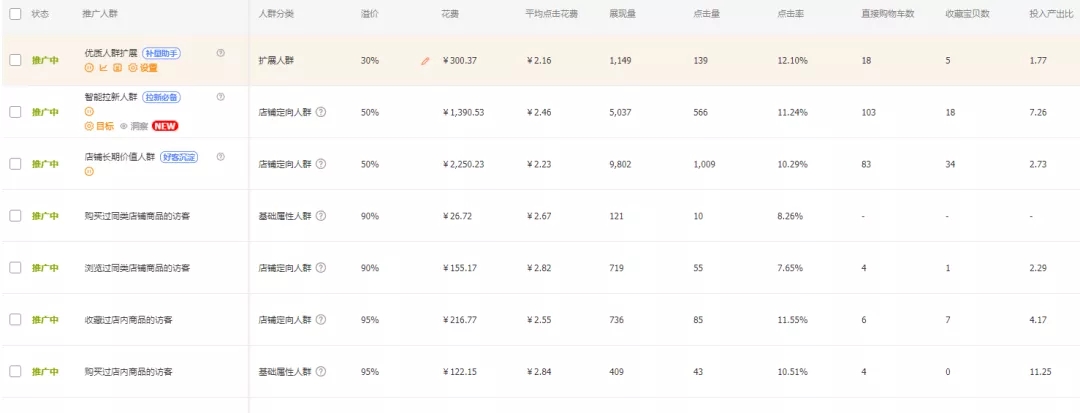The width and height of the screenshot is (1080, 413).
Task: Show help for 基础属性人群 in 购买过店内商品的访客 row
Action: pos(321,372)
